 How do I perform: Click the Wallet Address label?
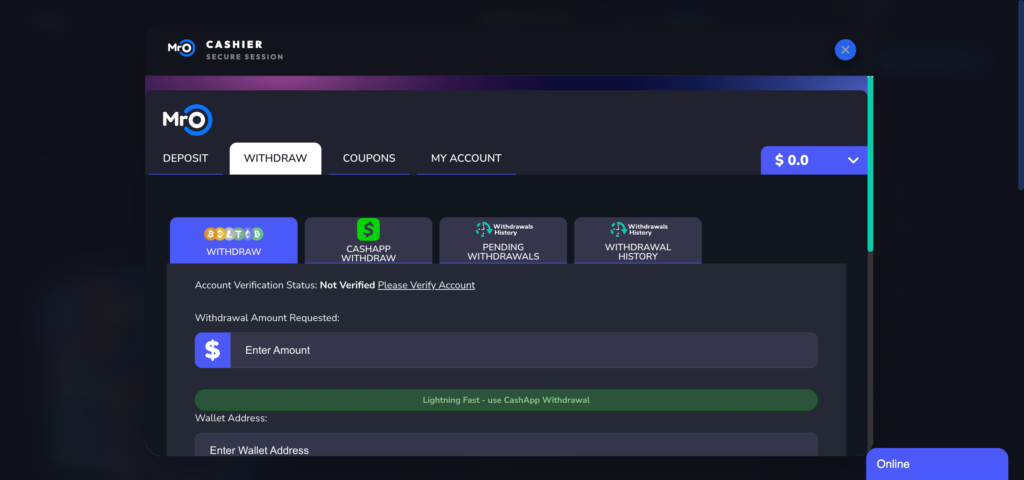pos(231,418)
